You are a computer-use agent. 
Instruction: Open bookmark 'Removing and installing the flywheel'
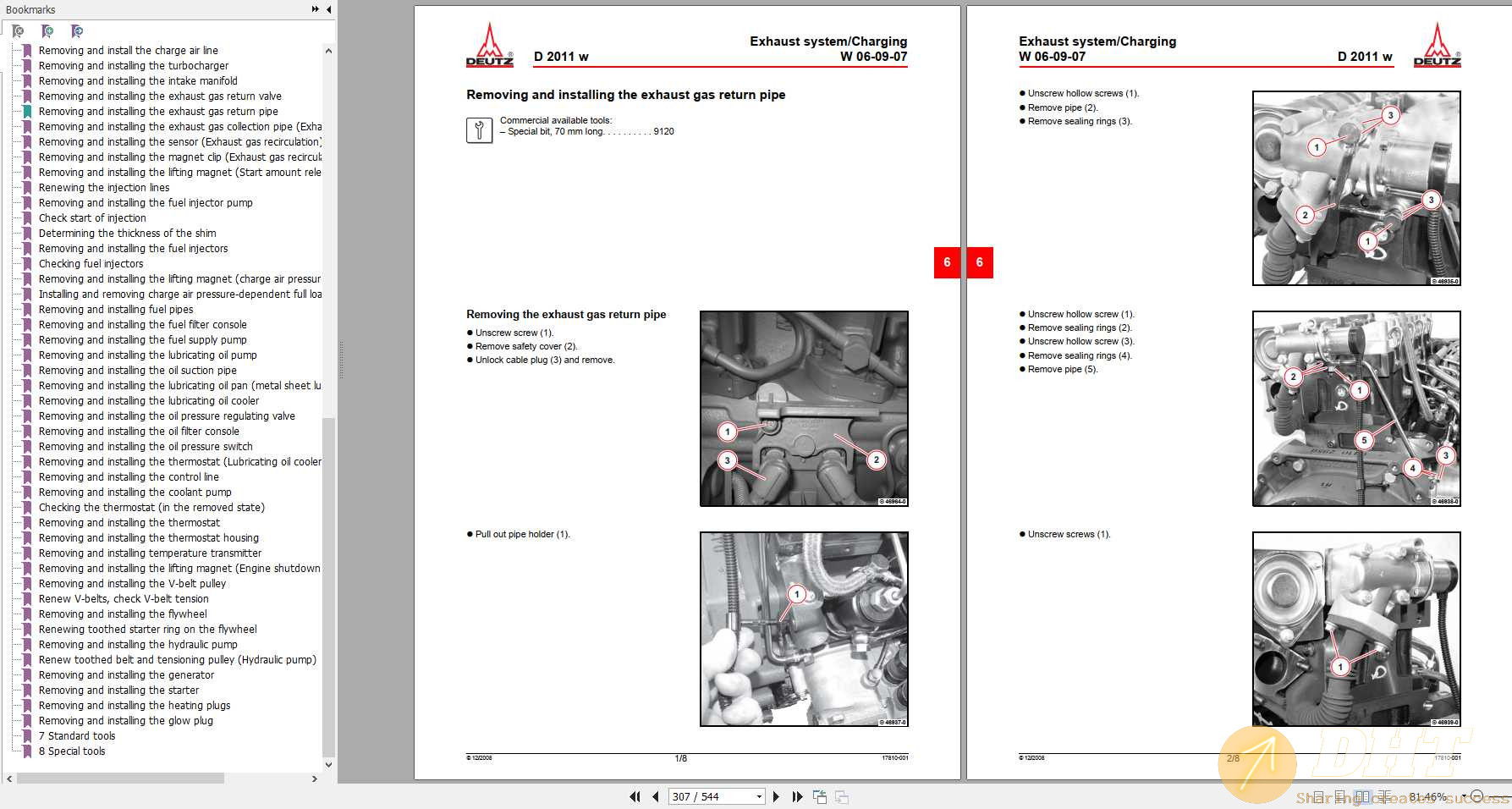(x=123, y=614)
